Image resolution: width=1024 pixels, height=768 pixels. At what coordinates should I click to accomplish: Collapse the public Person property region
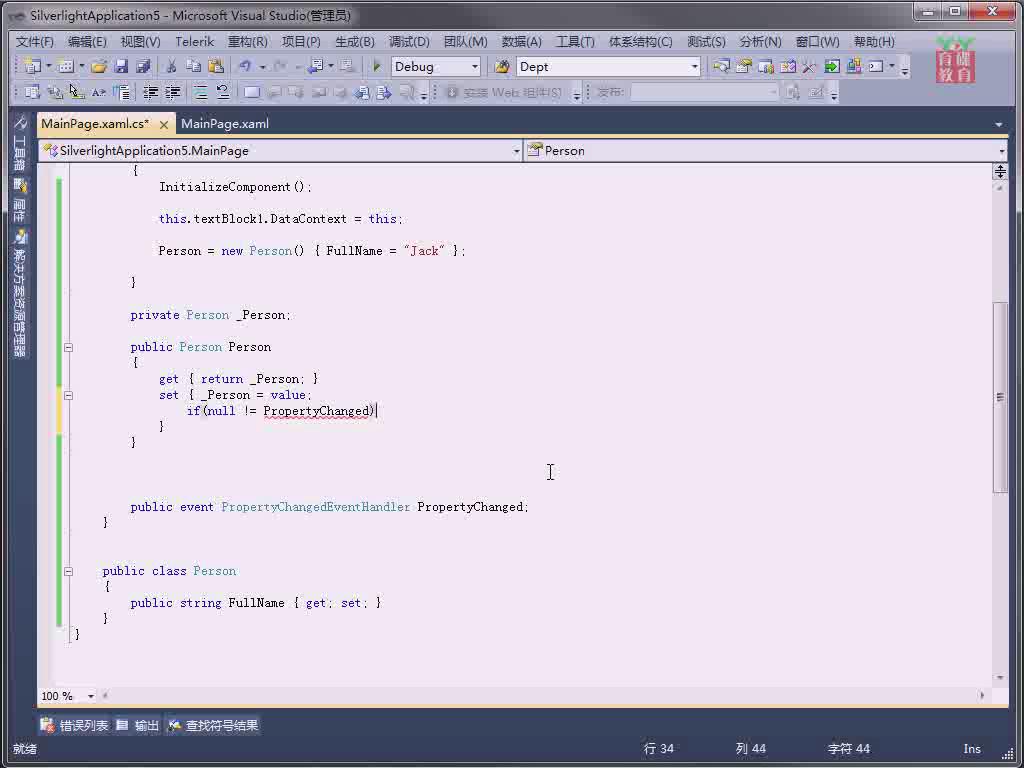[x=69, y=347]
